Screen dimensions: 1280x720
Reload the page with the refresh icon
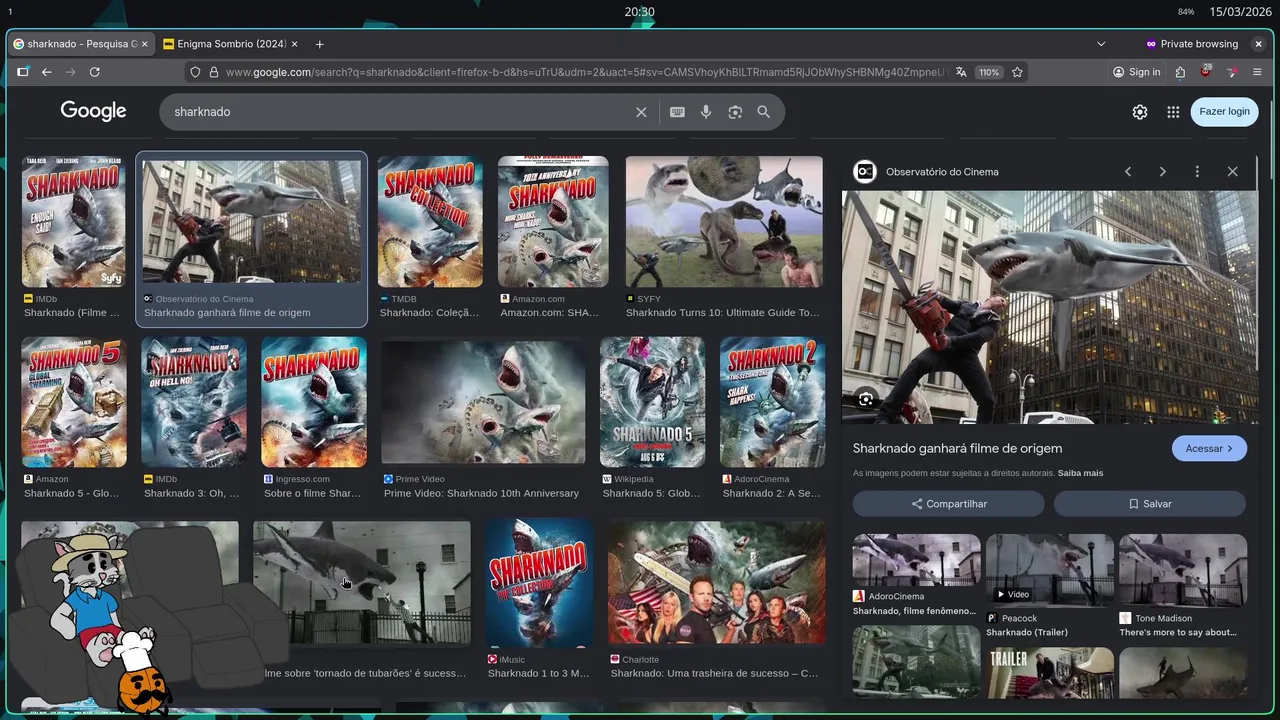point(95,72)
